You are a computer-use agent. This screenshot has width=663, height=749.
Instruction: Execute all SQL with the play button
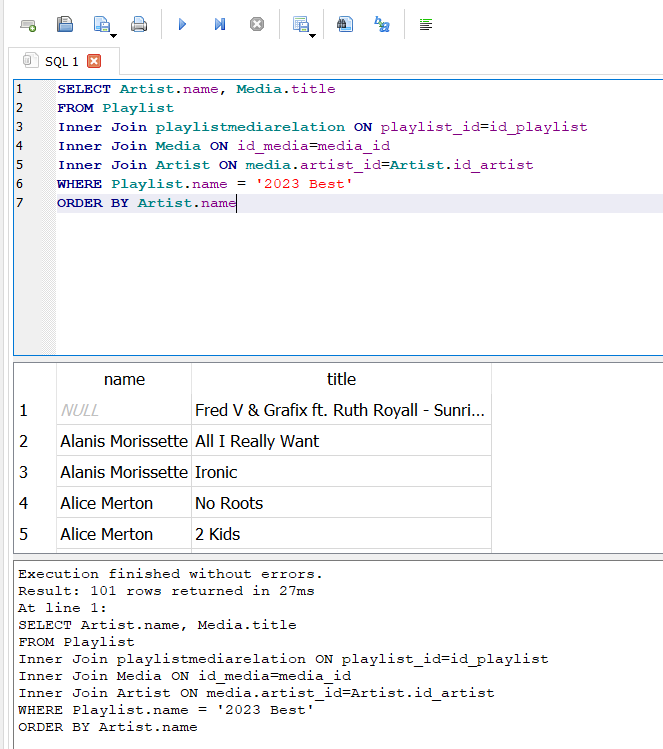pos(182,24)
